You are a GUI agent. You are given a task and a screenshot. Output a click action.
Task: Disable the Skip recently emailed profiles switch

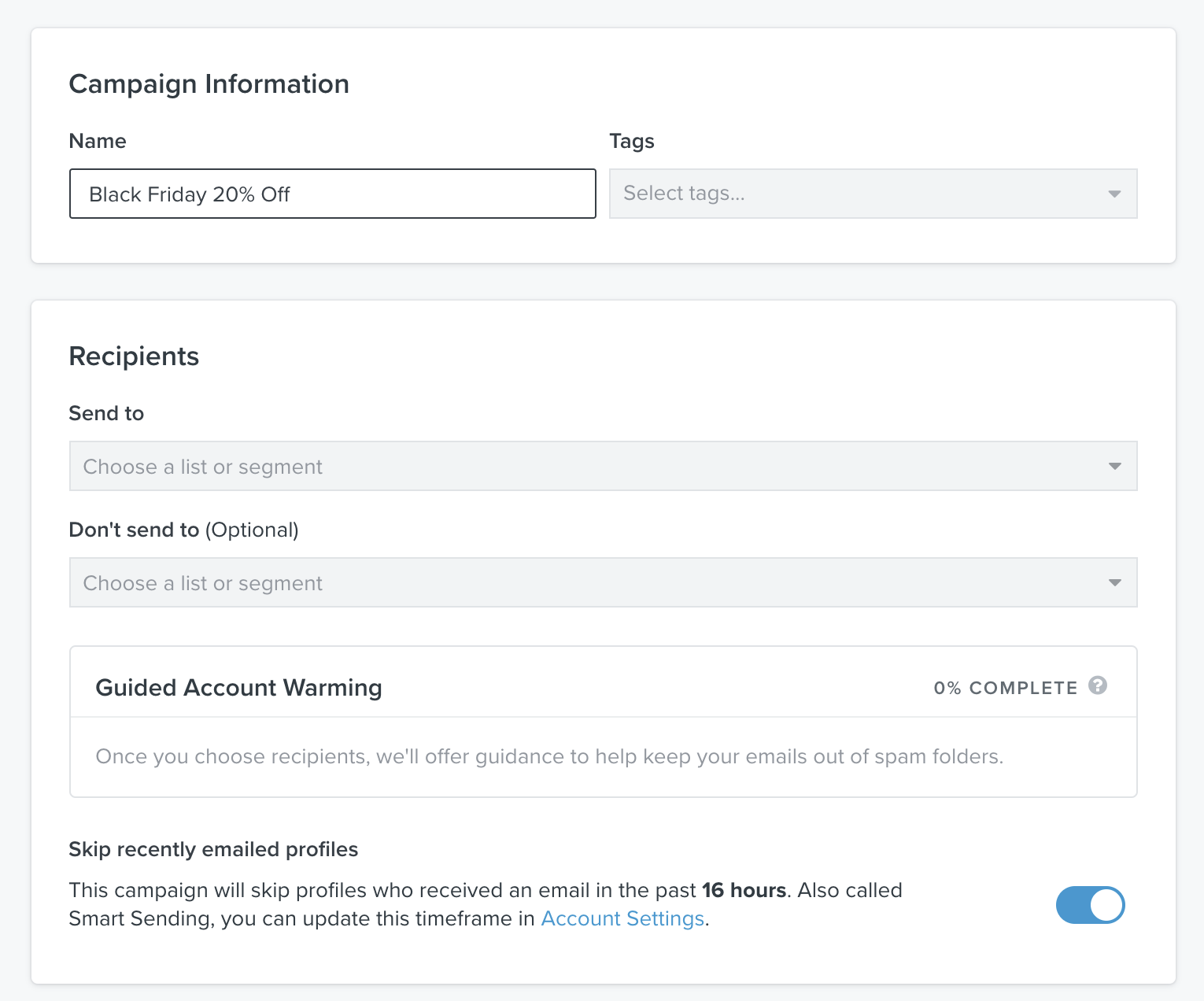point(1090,905)
